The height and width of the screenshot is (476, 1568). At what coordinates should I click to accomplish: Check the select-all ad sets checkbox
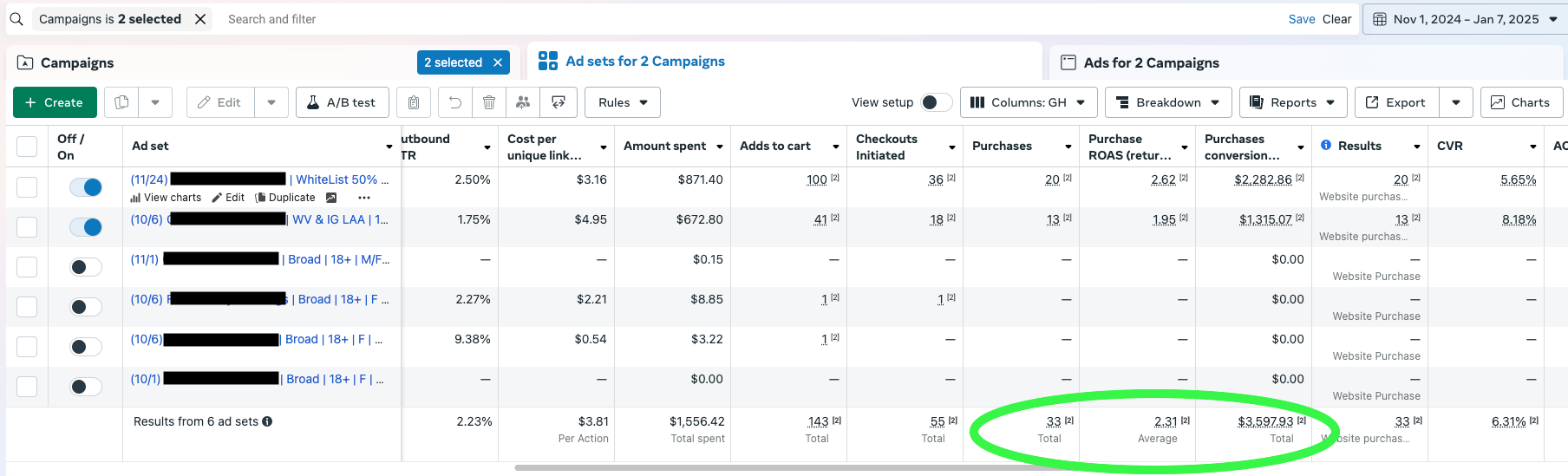point(27,147)
